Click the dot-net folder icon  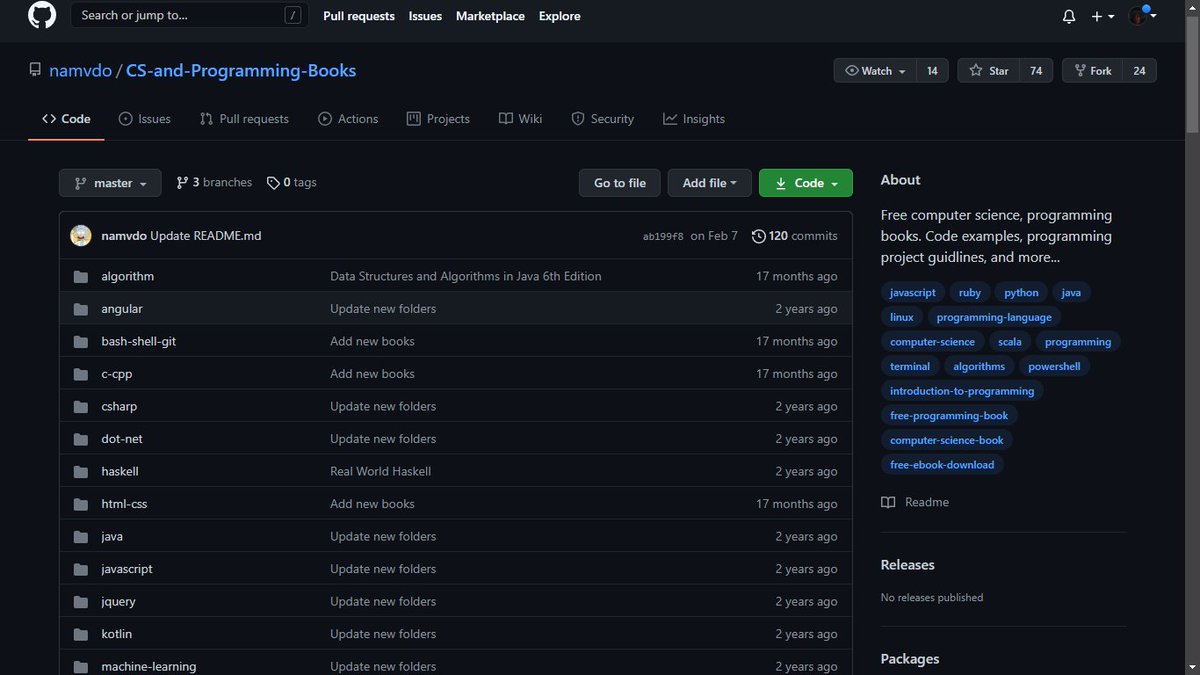81,439
